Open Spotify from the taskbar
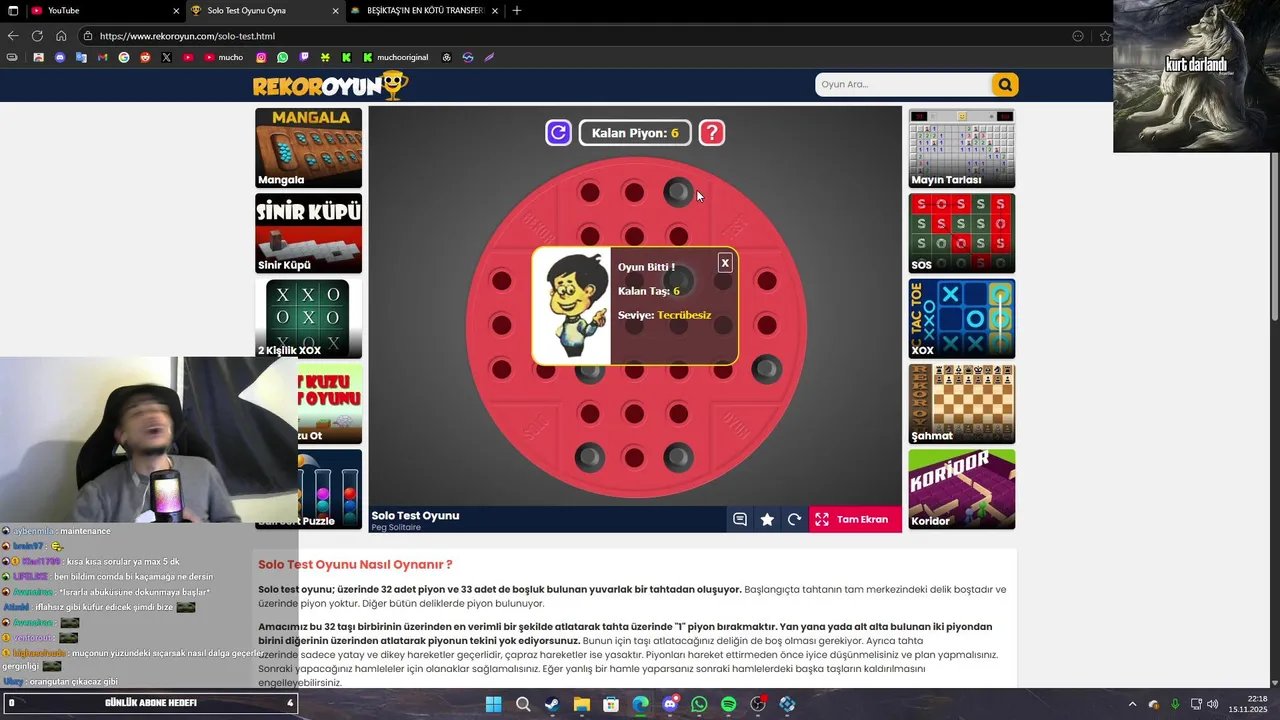Viewport: 1280px width, 720px height. coord(729,704)
